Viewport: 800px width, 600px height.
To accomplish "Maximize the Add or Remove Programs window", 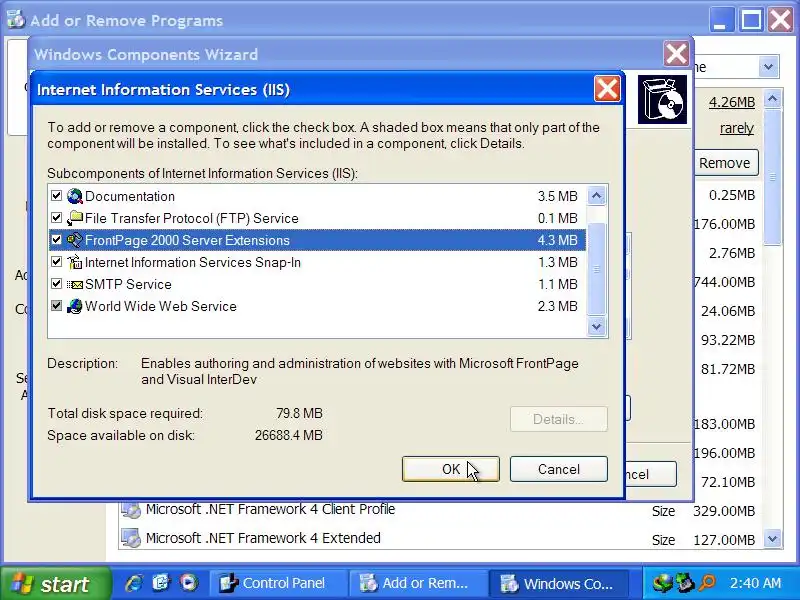I will 751,20.
